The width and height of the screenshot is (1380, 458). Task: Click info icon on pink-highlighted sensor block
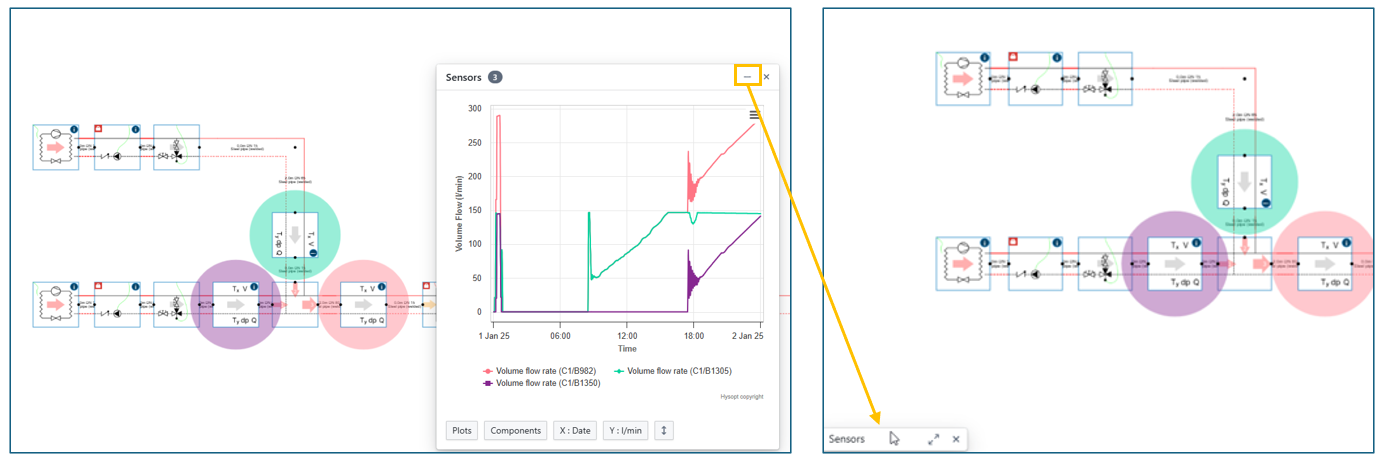pos(381,287)
